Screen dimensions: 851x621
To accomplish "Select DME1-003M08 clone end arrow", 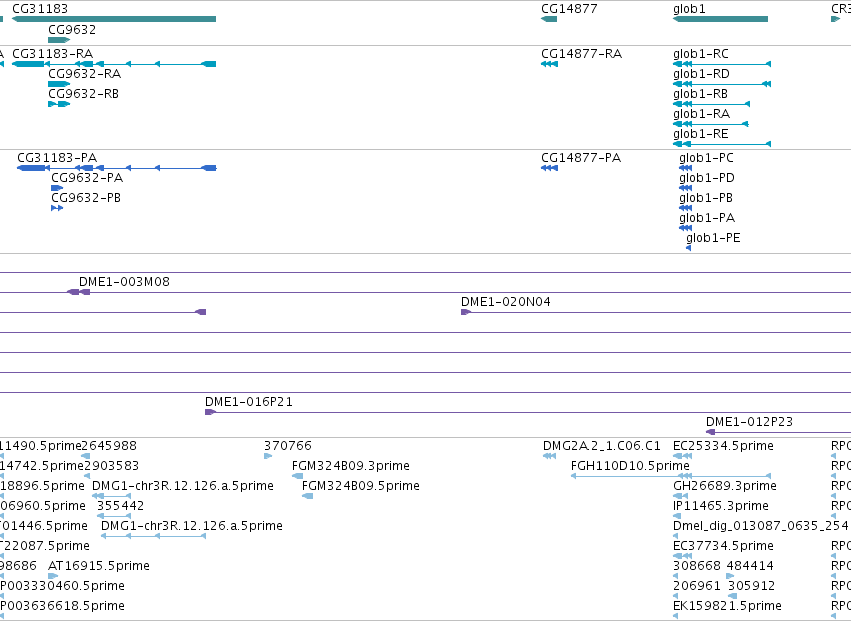I will click(x=79, y=292).
